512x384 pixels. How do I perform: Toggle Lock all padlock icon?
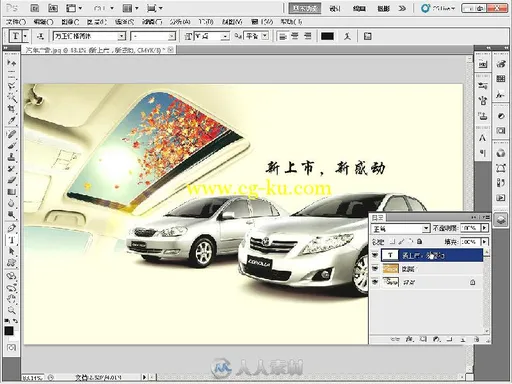419,241
